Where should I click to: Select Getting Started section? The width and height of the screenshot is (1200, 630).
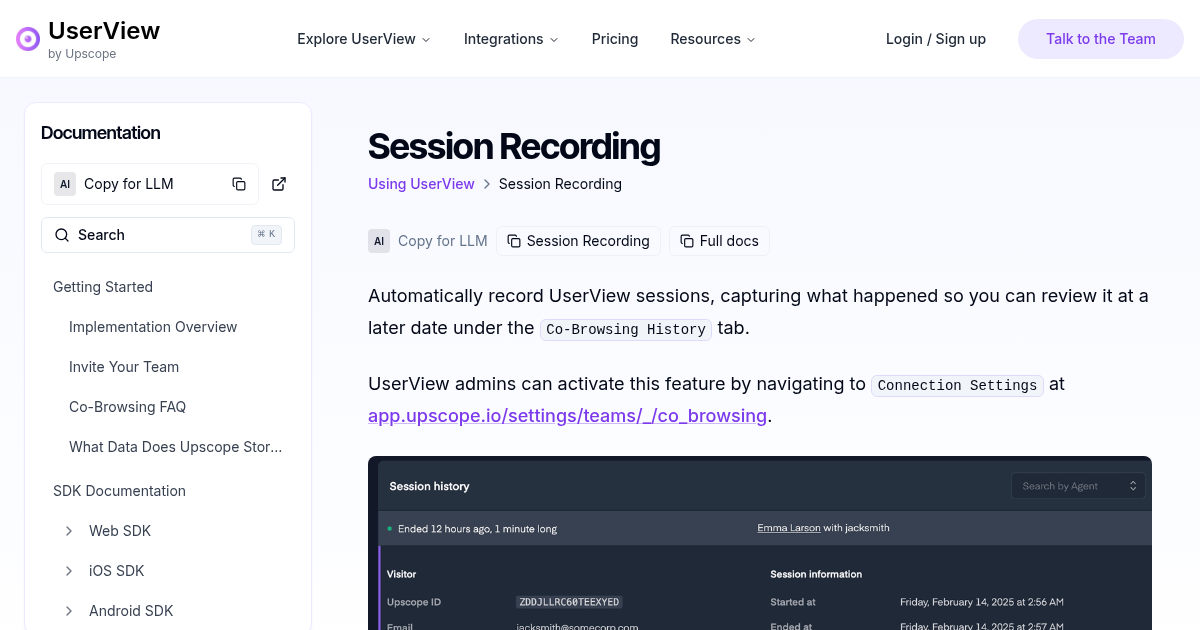tap(103, 287)
